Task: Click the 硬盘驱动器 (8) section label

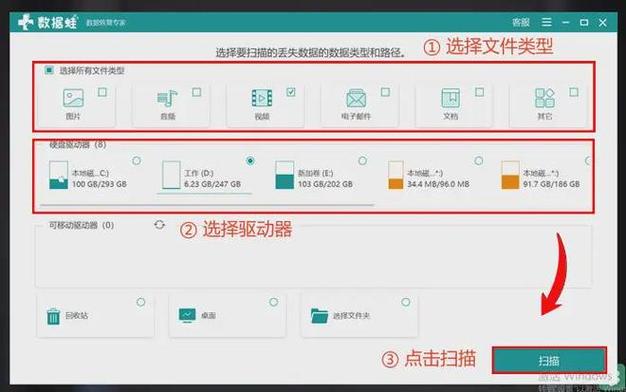Action: pos(78,145)
